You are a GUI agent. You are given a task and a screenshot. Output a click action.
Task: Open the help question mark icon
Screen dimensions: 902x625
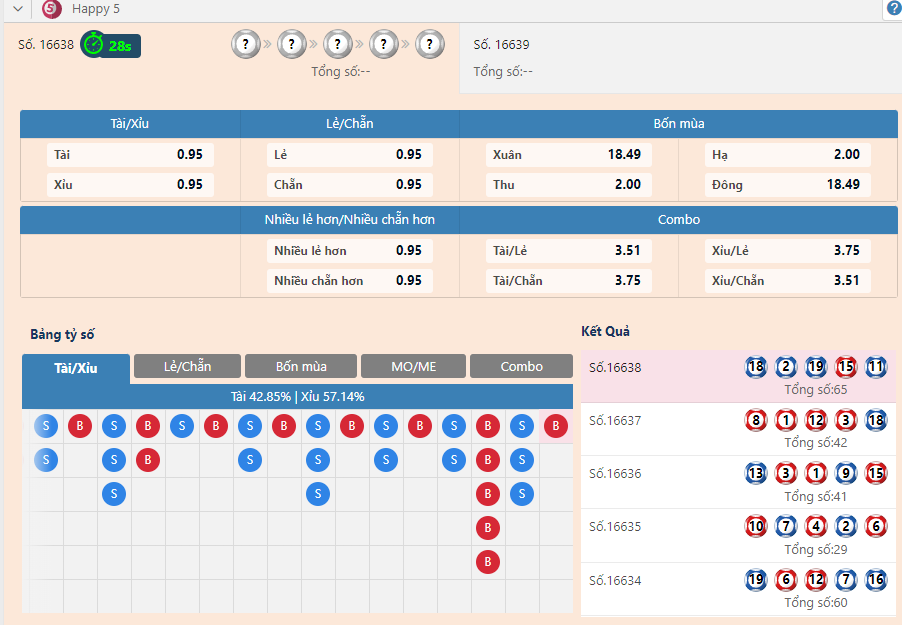(893, 9)
